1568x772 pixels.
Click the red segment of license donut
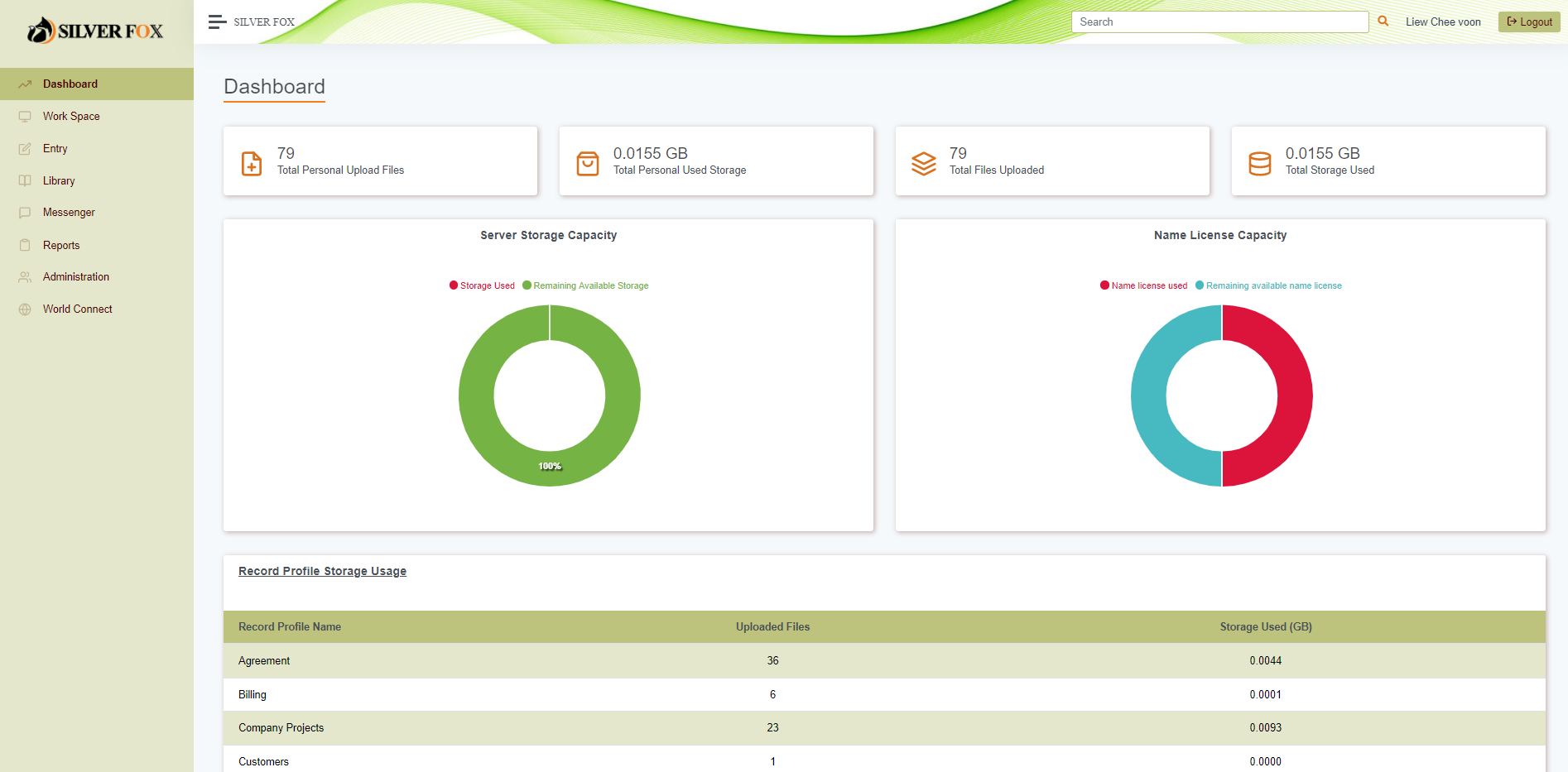1295,396
